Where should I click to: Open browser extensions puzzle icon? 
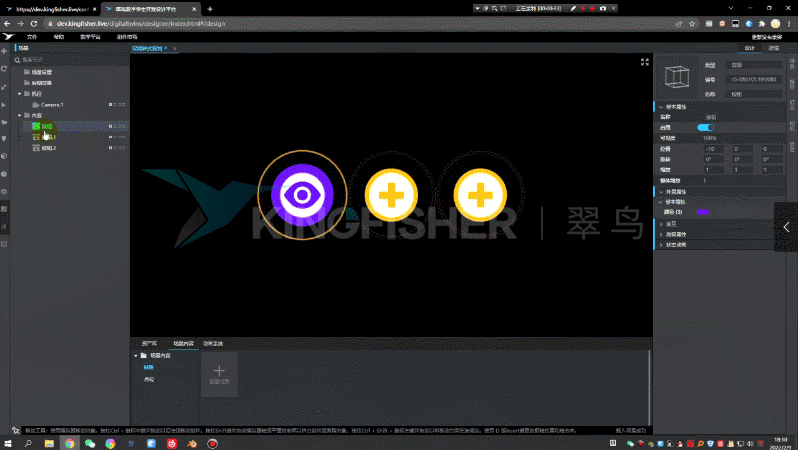coord(762,23)
